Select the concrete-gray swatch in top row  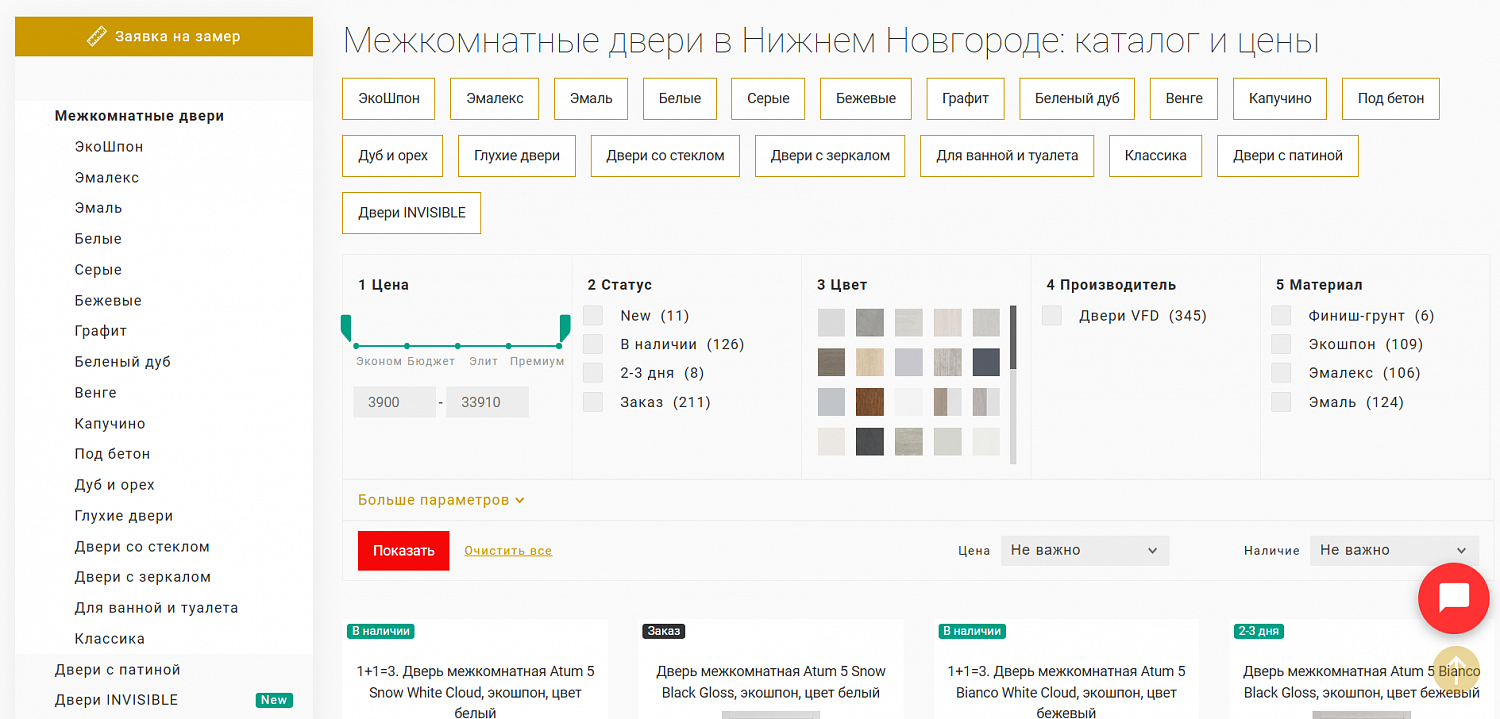pyautogui.click(x=870, y=322)
